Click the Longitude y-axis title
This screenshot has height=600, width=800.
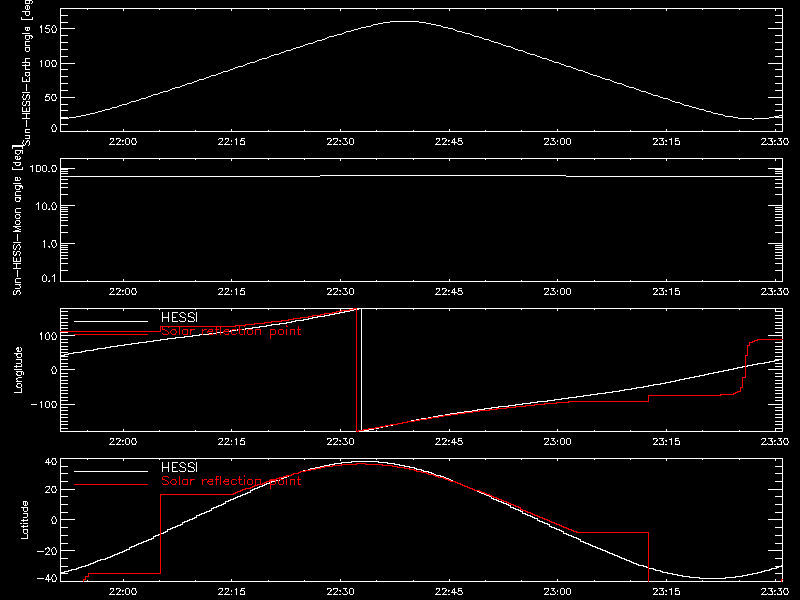18,370
